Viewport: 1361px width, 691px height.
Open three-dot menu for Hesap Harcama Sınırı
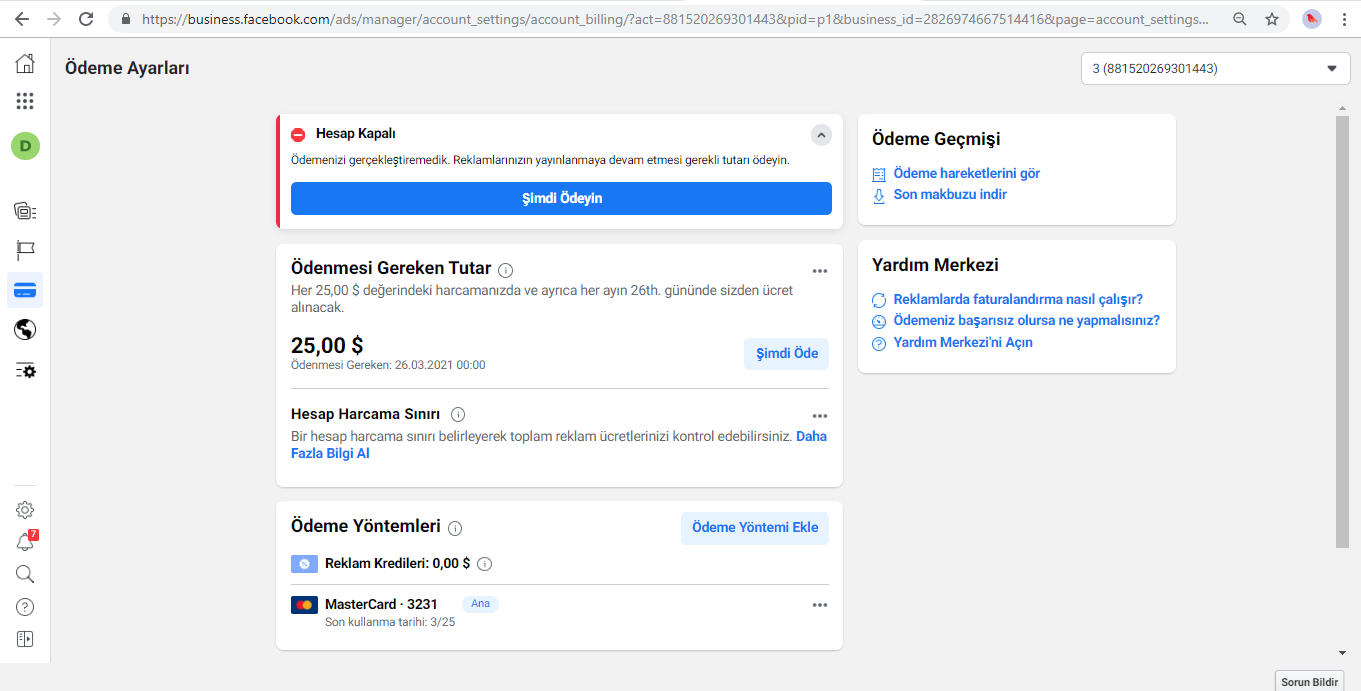[820, 416]
